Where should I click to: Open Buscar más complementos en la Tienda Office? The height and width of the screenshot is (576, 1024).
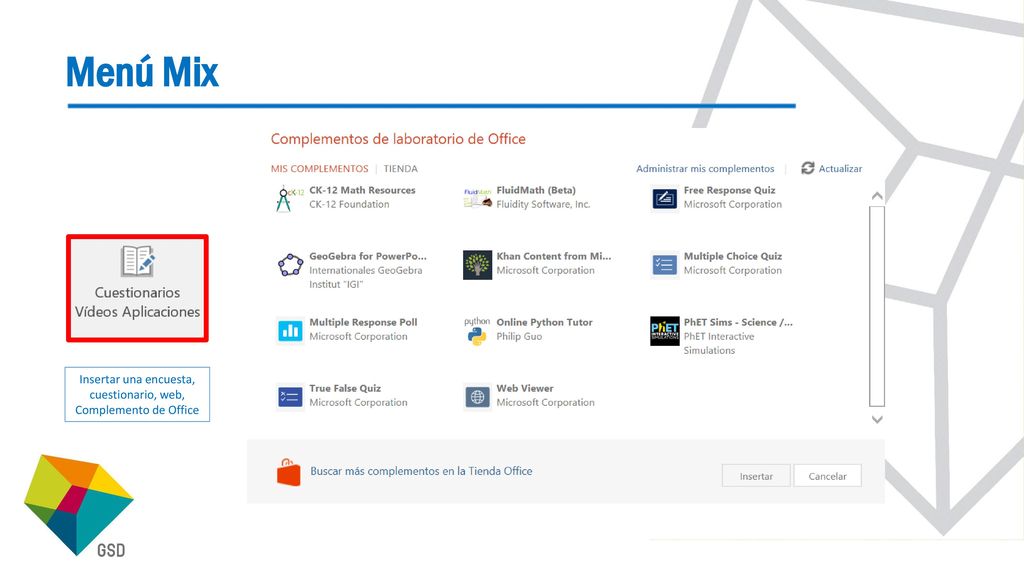click(x=421, y=471)
